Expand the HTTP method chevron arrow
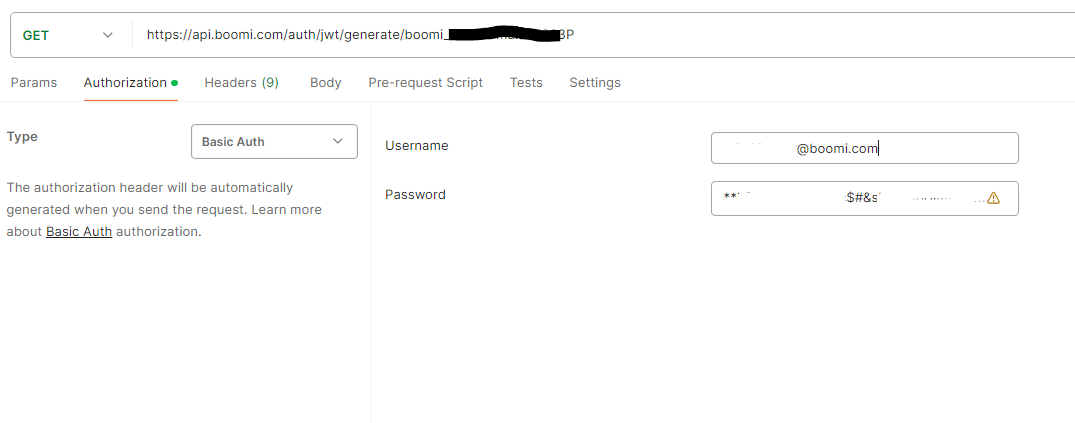1075x423 pixels. [108, 35]
